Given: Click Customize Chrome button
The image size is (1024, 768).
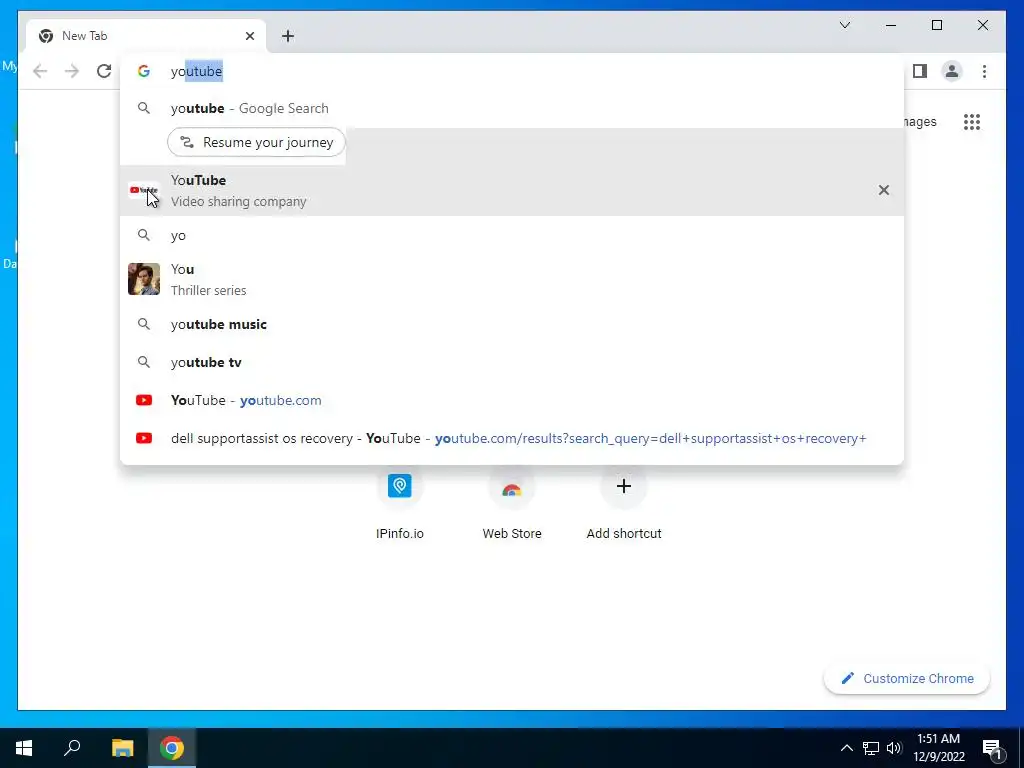Looking at the screenshot, I should (x=907, y=679).
